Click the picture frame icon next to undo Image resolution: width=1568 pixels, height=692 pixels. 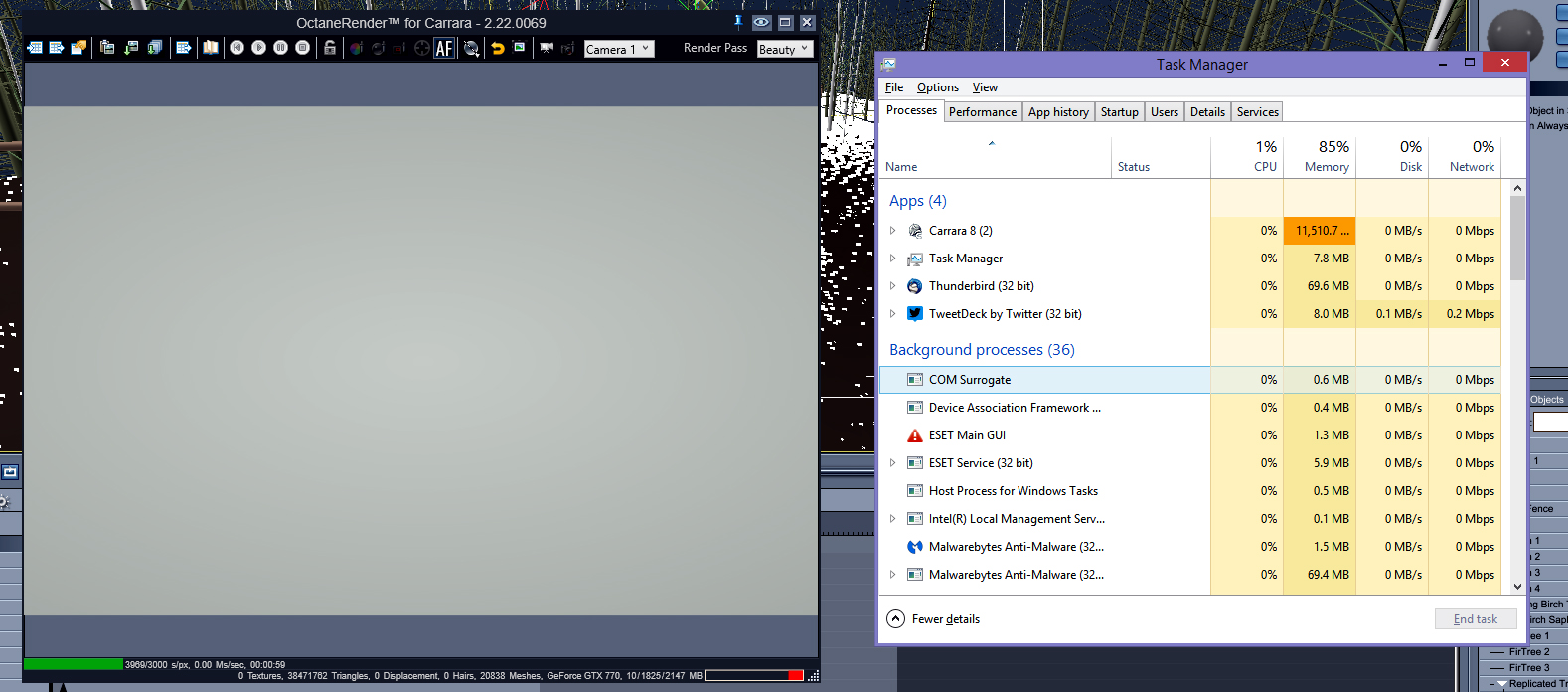tap(519, 47)
